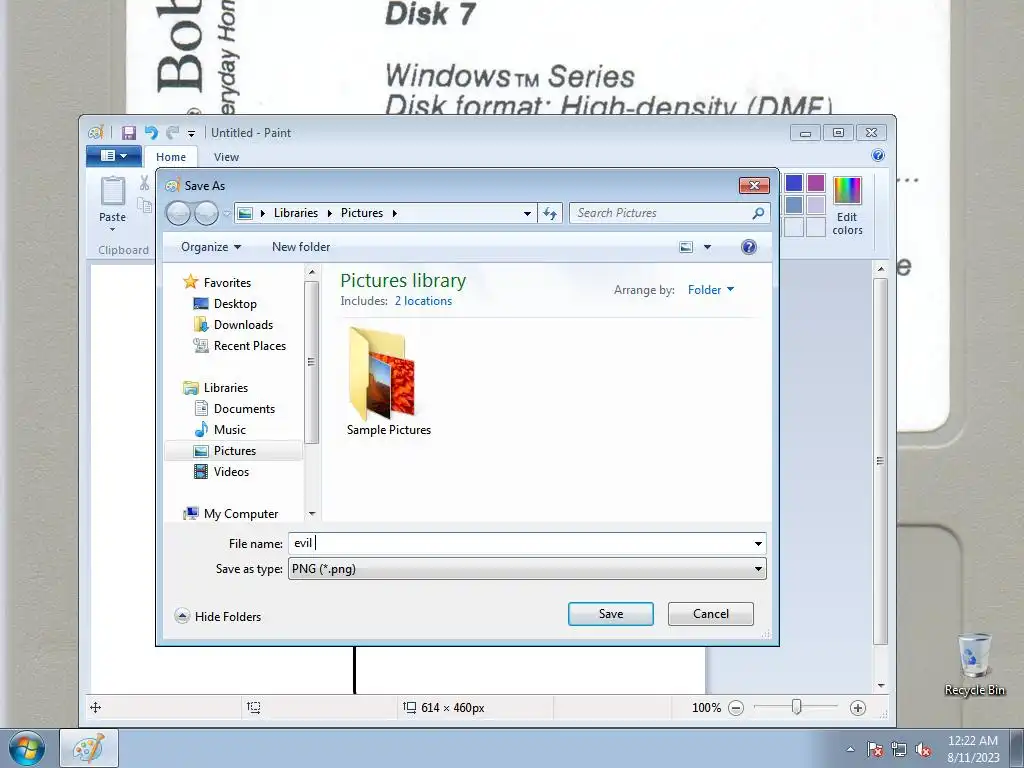Click the Back navigation button in Save As
Image resolution: width=1024 pixels, height=768 pixels.
click(178, 213)
